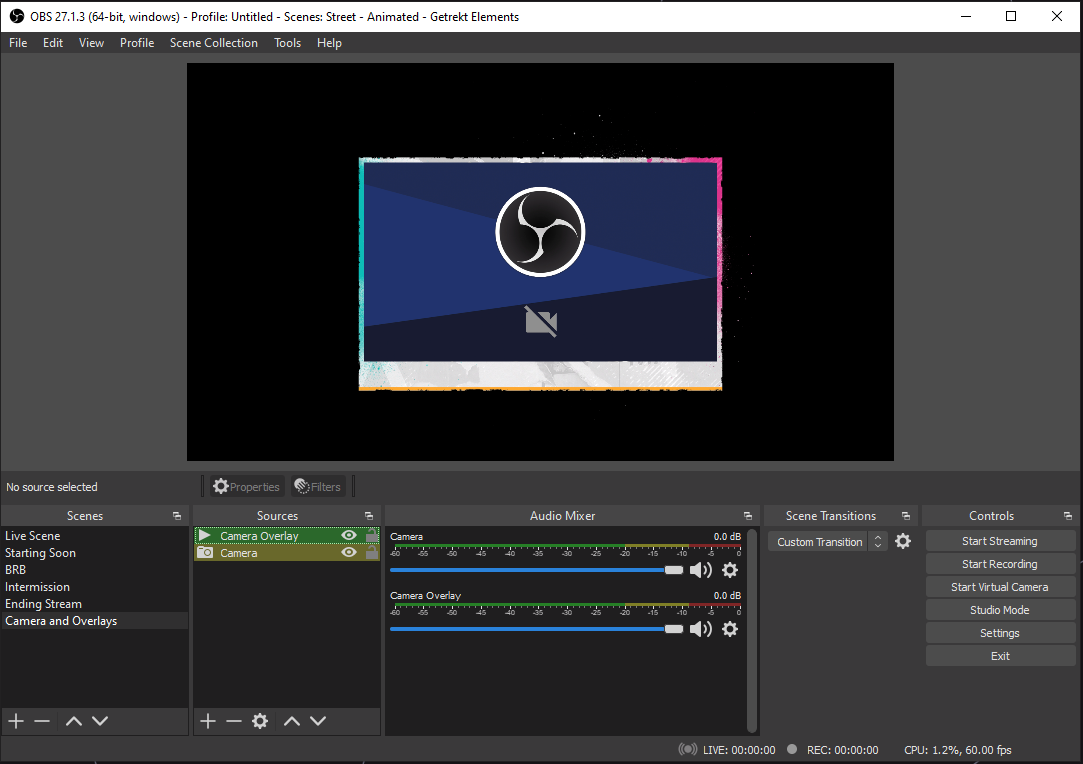This screenshot has width=1083, height=764.
Task: Open source properties gear in Sources panel
Action: pyautogui.click(x=260, y=721)
